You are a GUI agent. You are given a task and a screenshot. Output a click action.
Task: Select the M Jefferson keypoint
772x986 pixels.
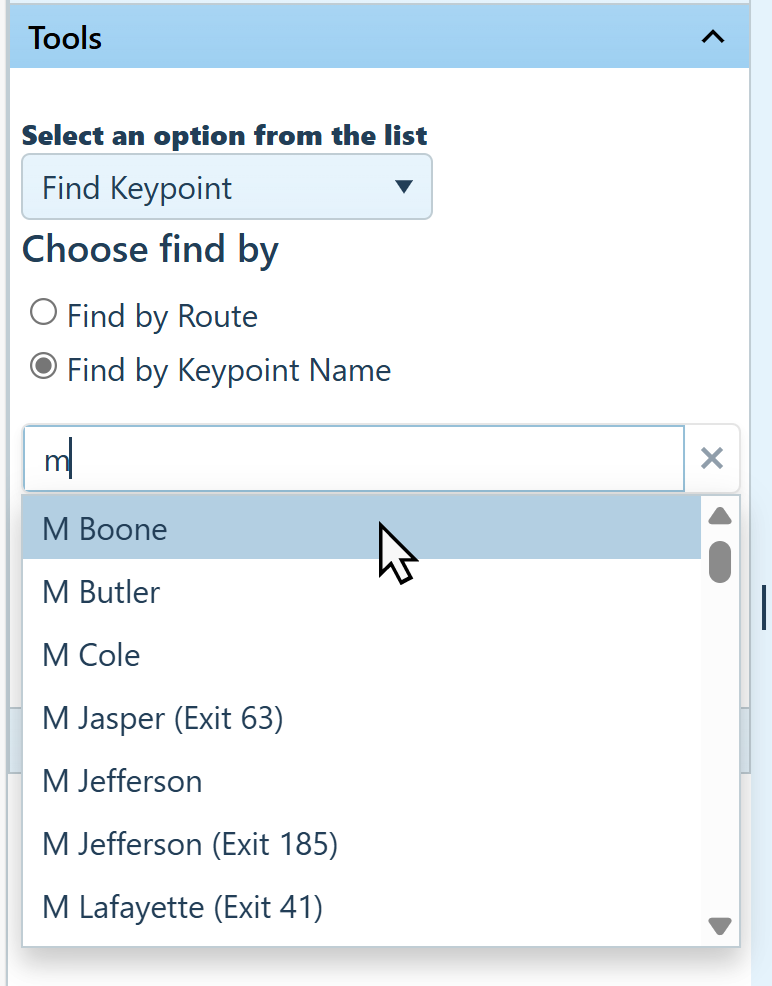click(122, 781)
